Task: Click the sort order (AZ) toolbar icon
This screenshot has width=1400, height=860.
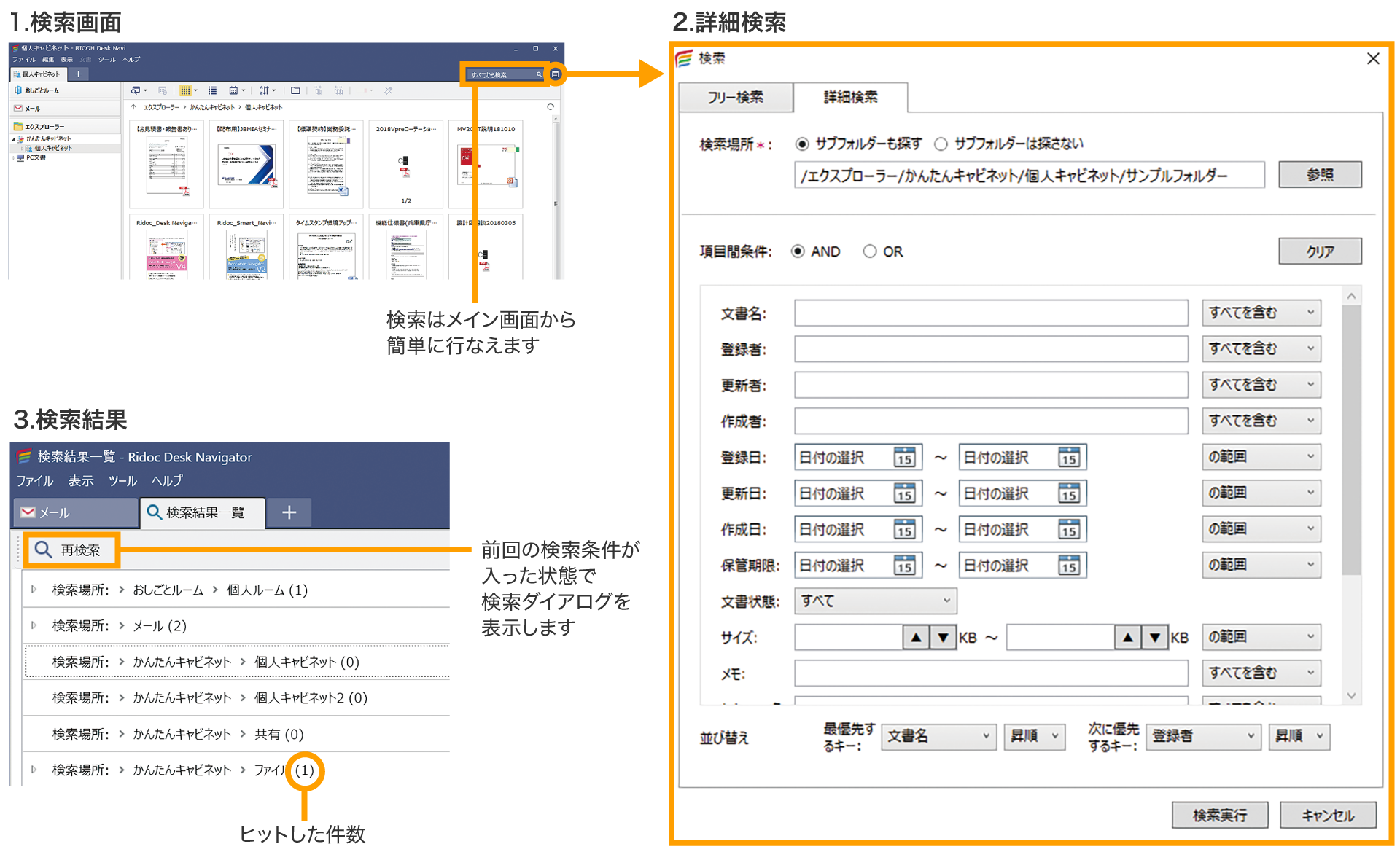Action: pyautogui.click(x=265, y=90)
